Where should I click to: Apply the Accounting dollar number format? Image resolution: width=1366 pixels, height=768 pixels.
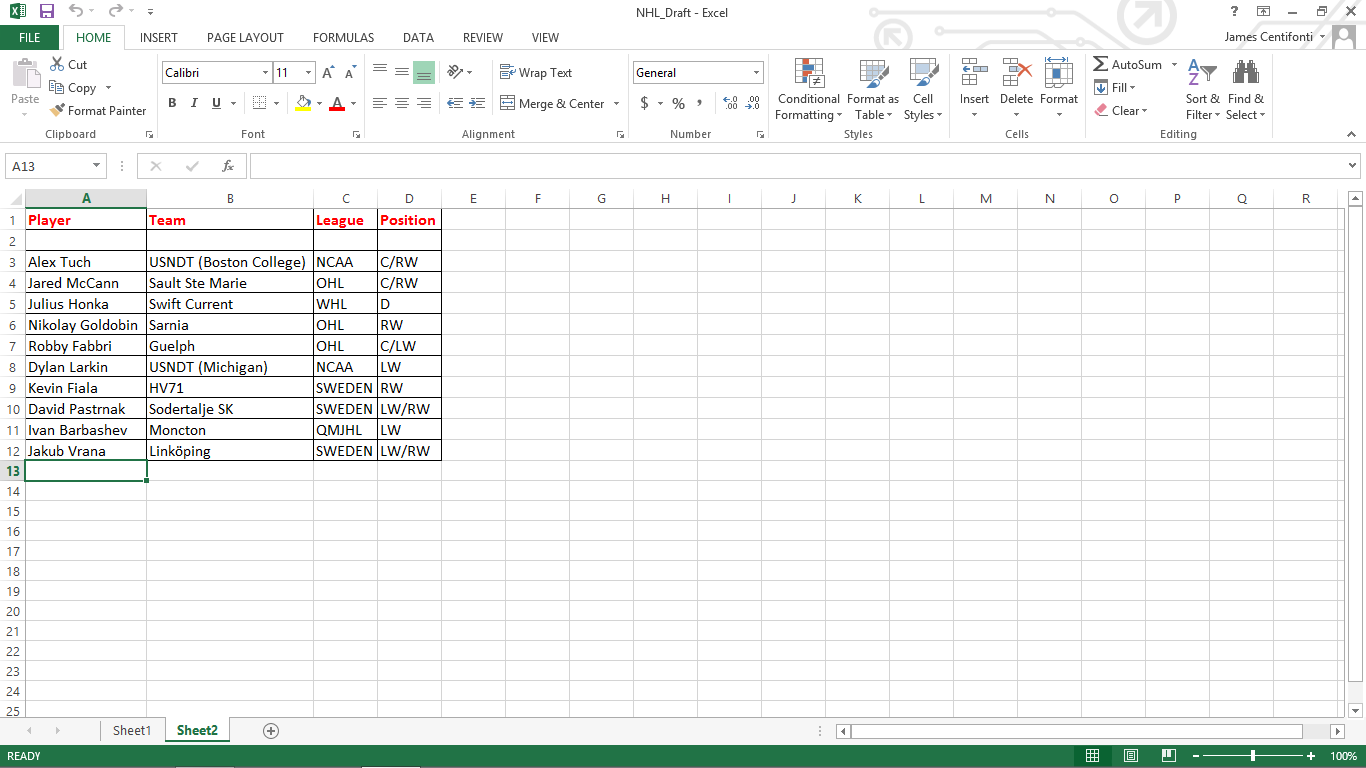(x=645, y=103)
